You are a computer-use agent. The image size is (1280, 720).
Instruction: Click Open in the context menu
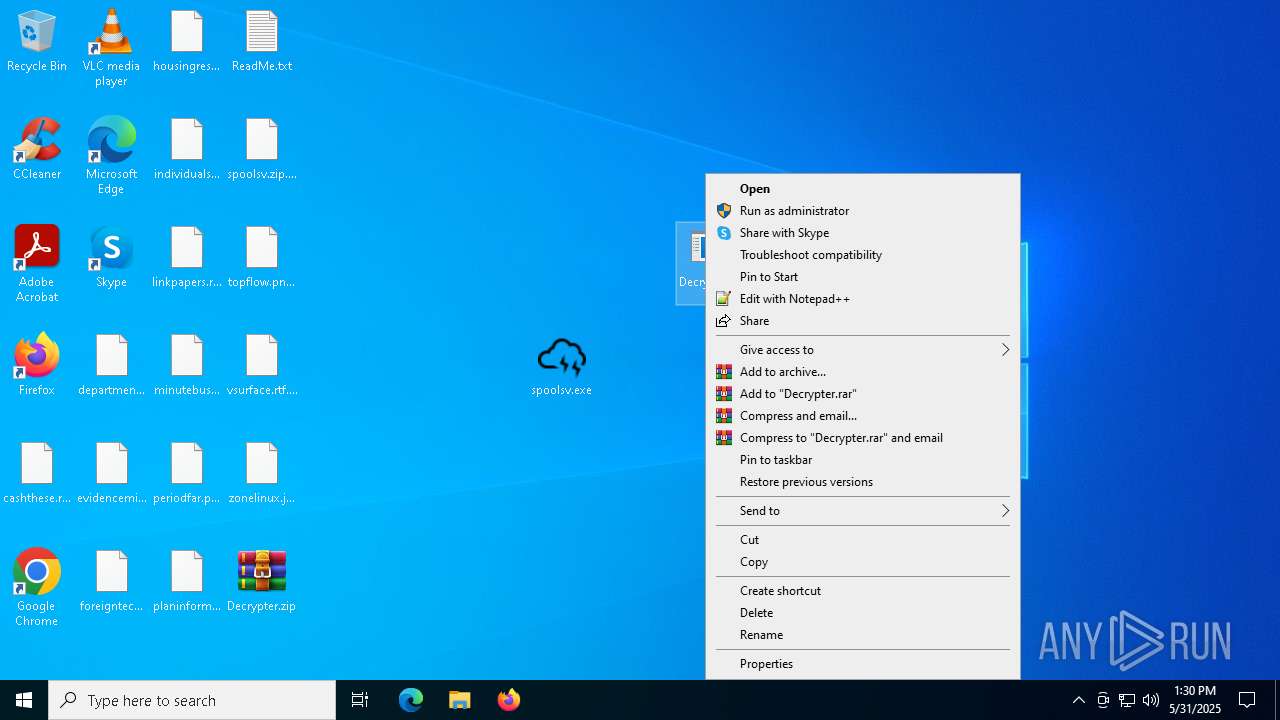[x=863, y=189]
